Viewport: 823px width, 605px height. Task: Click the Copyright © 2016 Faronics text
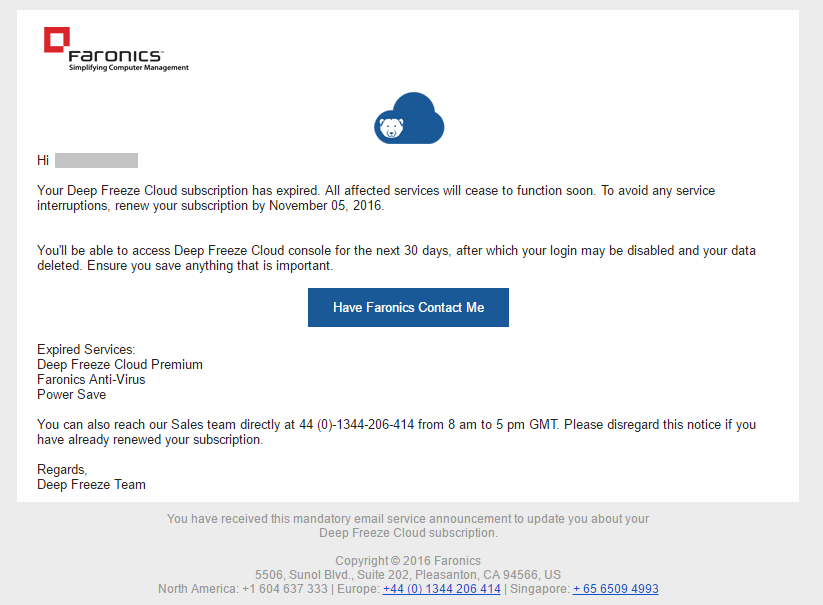pyautogui.click(x=408, y=561)
